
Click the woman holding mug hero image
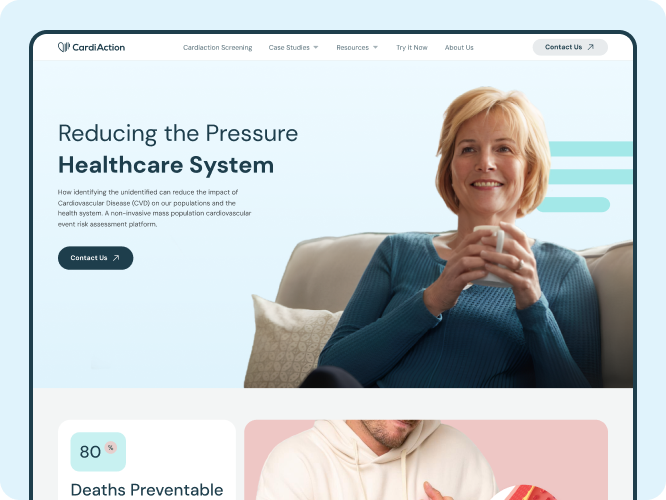pyautogui.click(x=439, y=238)
